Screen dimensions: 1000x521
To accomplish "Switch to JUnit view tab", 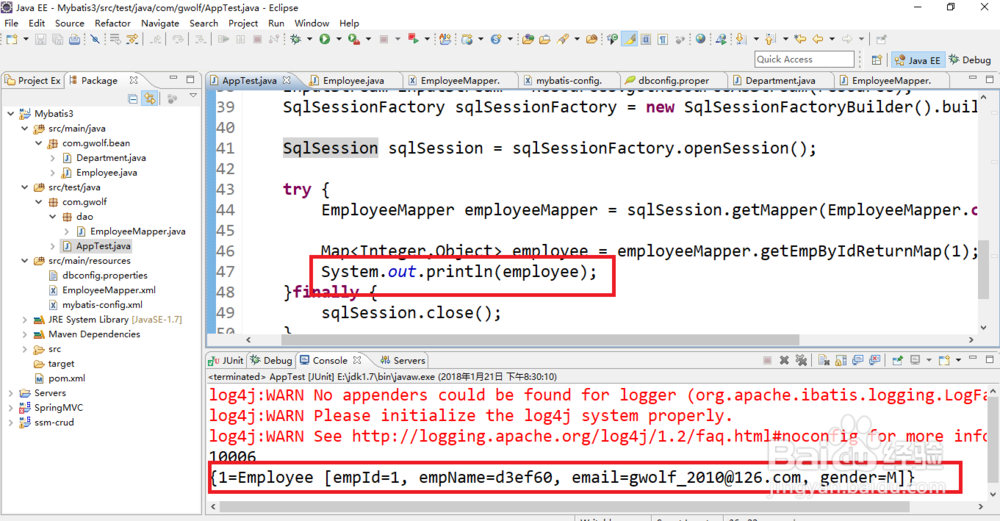I will point(227,360).
